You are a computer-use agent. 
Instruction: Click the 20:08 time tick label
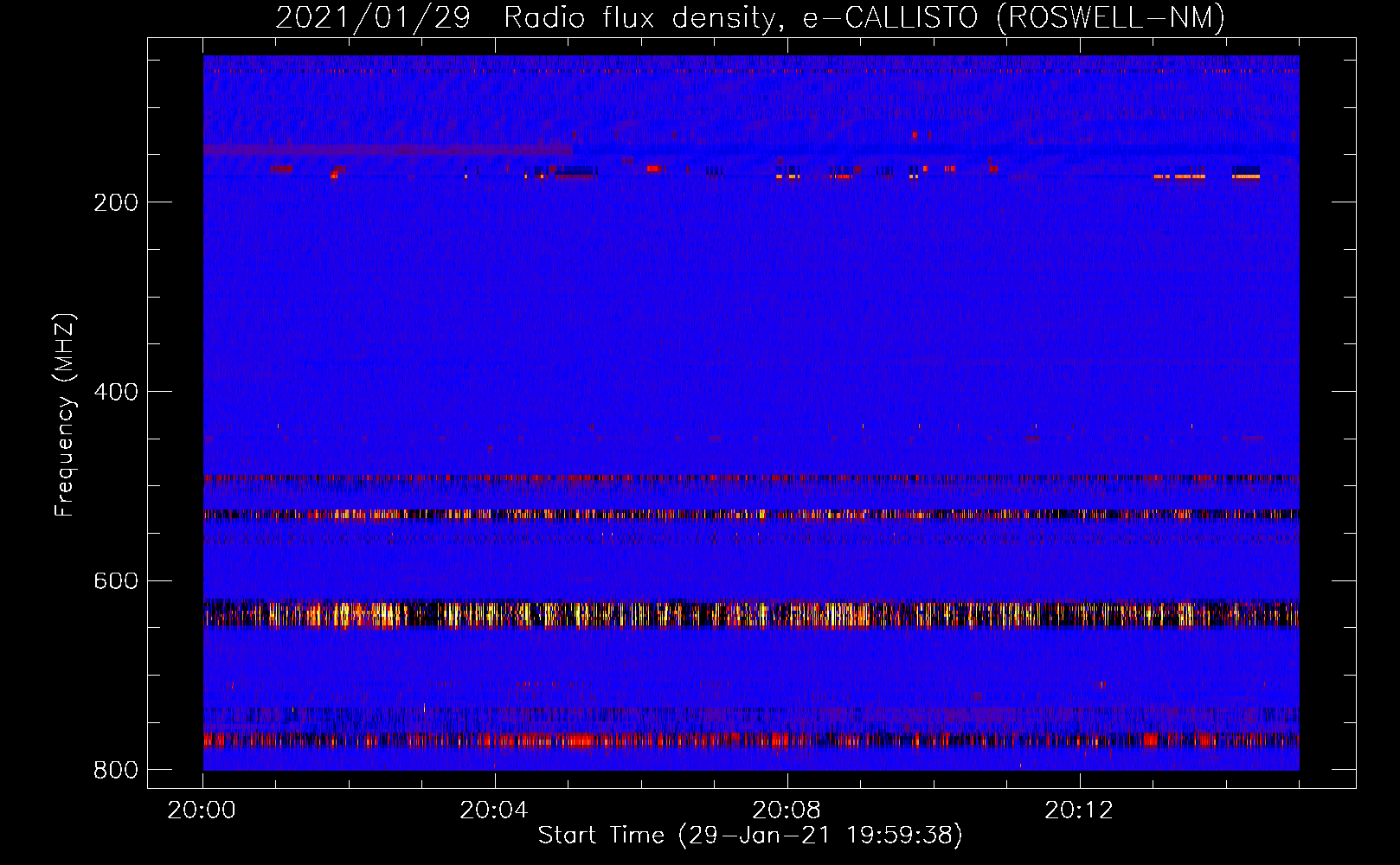click(x=787, y=811)
